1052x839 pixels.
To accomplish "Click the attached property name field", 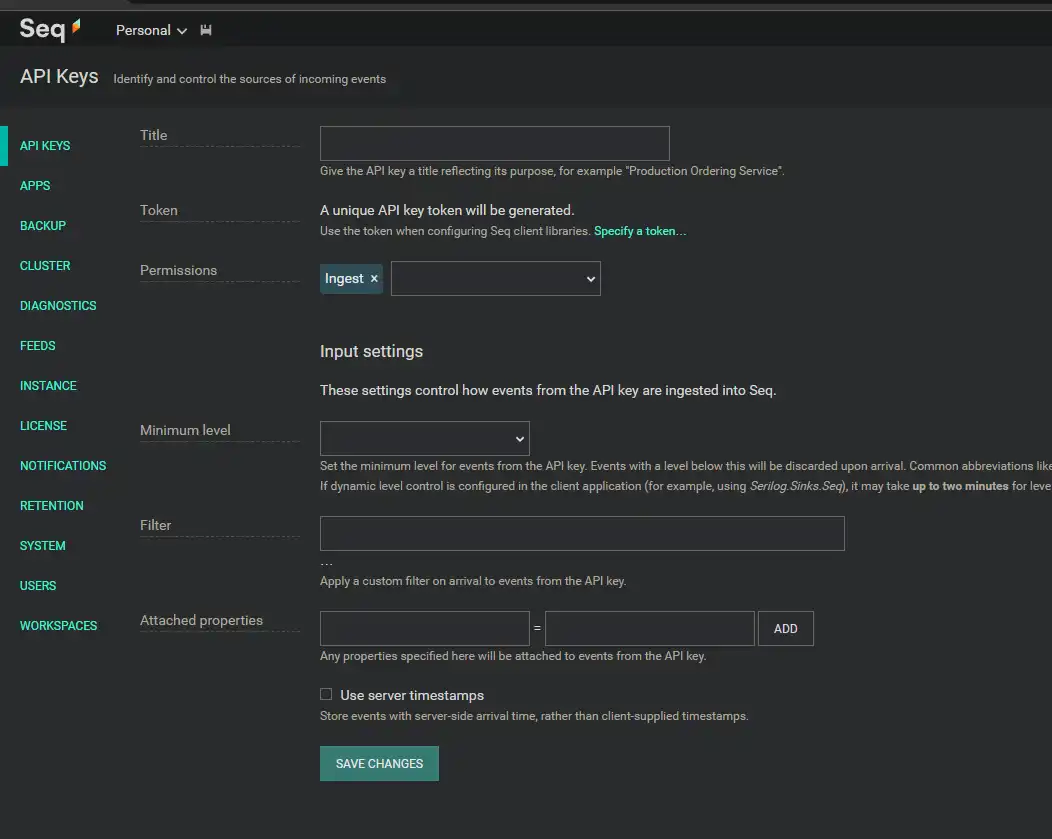I will click(x=424, y=628).
